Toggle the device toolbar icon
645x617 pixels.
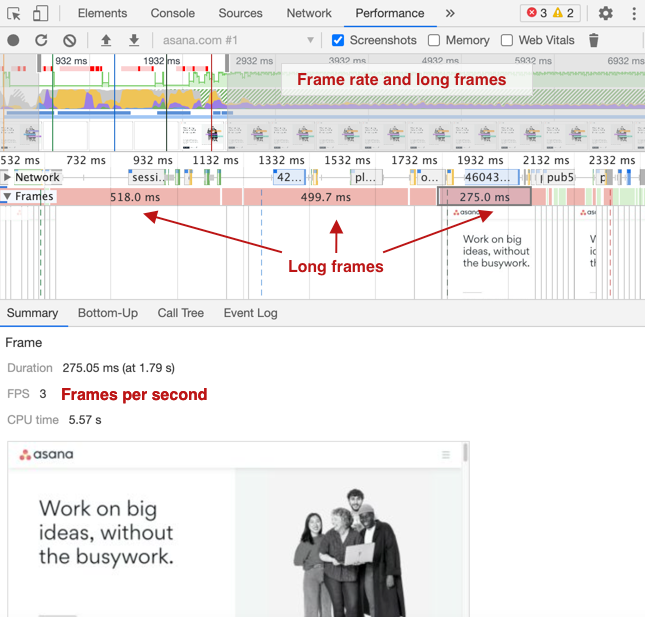tap(40, 14)
